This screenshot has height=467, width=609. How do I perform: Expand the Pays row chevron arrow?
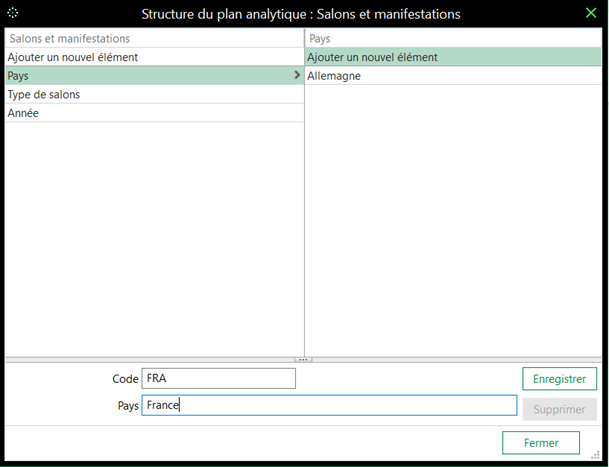pyautogui.click(x=296, y=76)
